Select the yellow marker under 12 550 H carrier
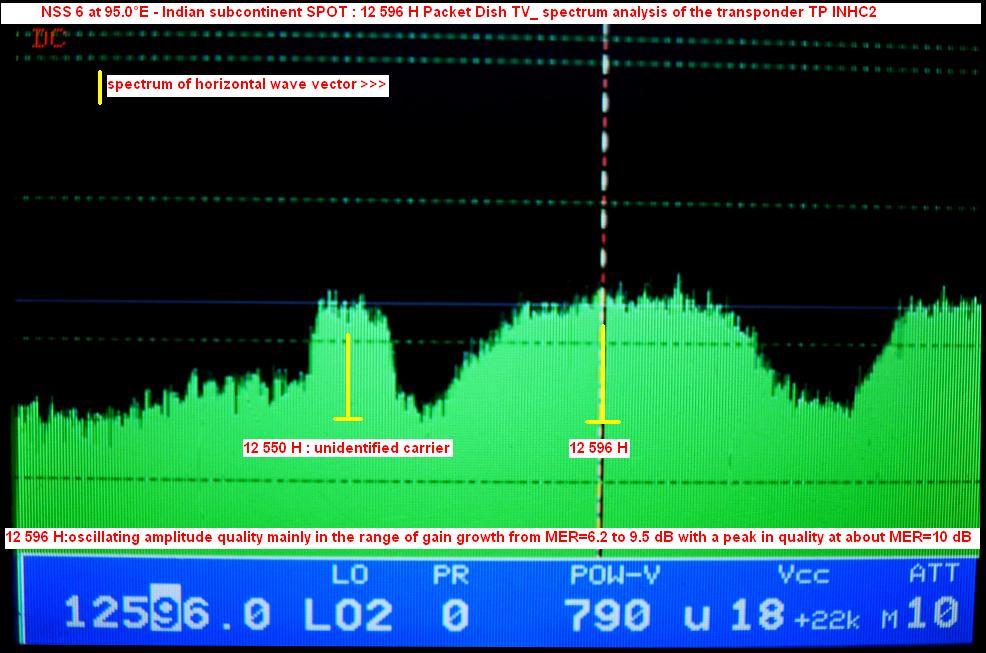986x653 pixels. 348,376
